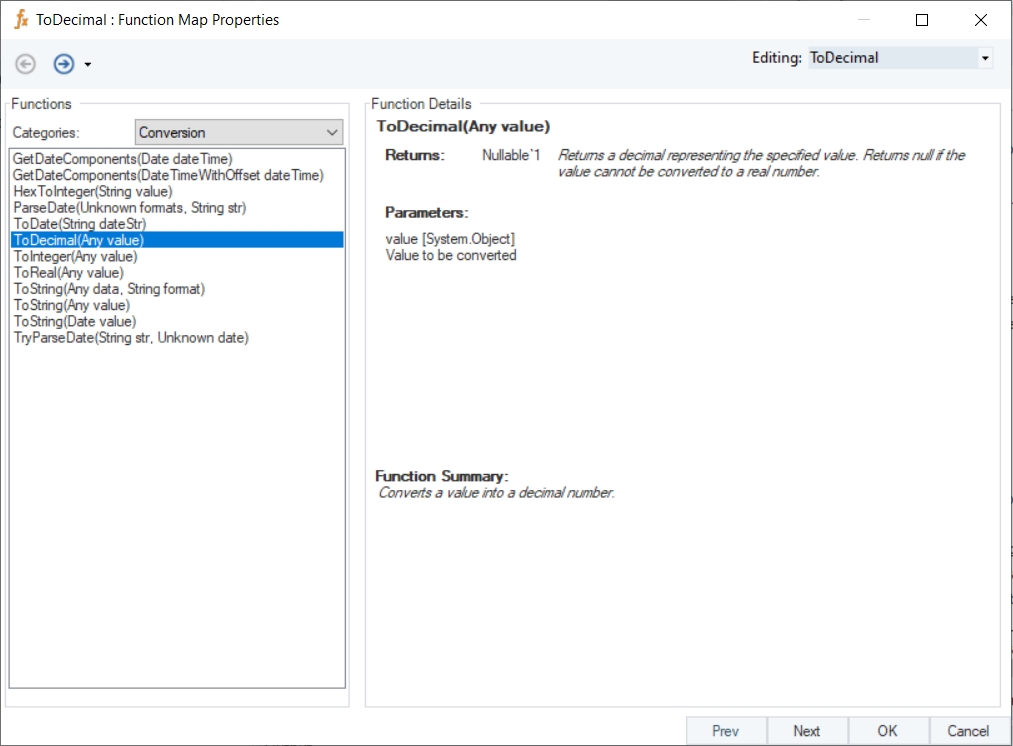Select the highlighted ToDecimal(Any value) item
1013x746 pixels.
point(78,240)
